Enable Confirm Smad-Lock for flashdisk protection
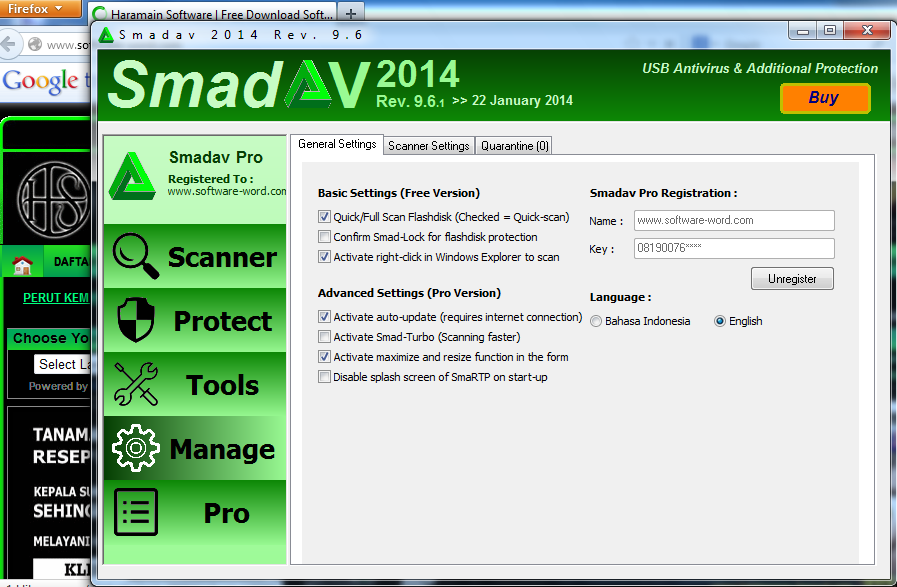Screen dimensions: 897x587 click(x=324, y=237)
